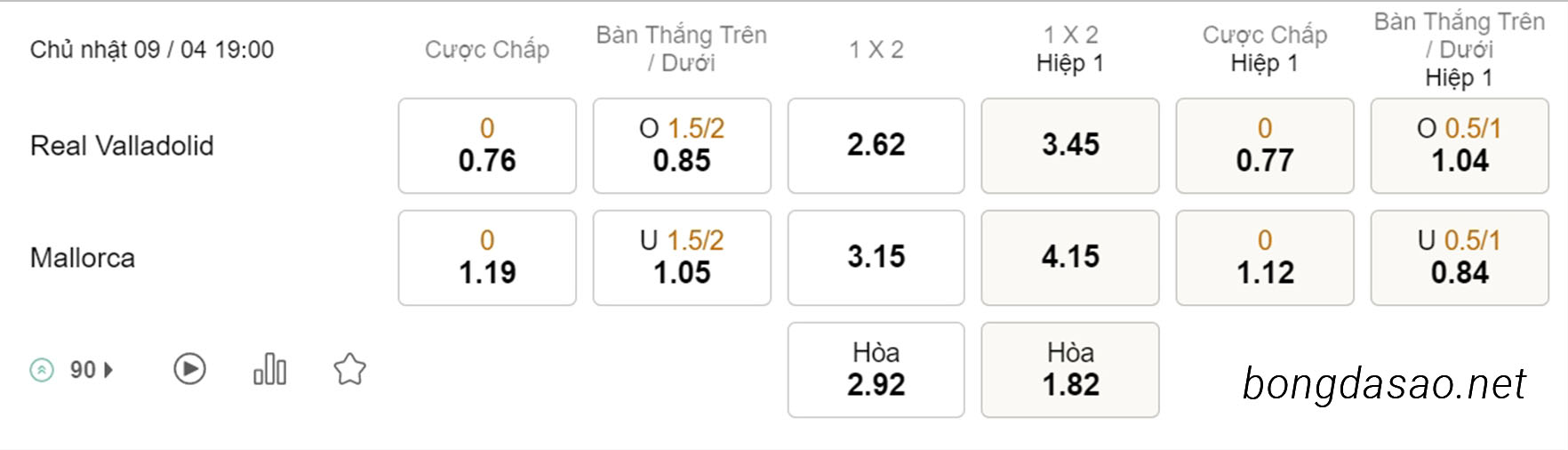1568x450 pixels.
Task: Choose first half draw Hòa 1.82
Action: click(x=1070, y=370)
